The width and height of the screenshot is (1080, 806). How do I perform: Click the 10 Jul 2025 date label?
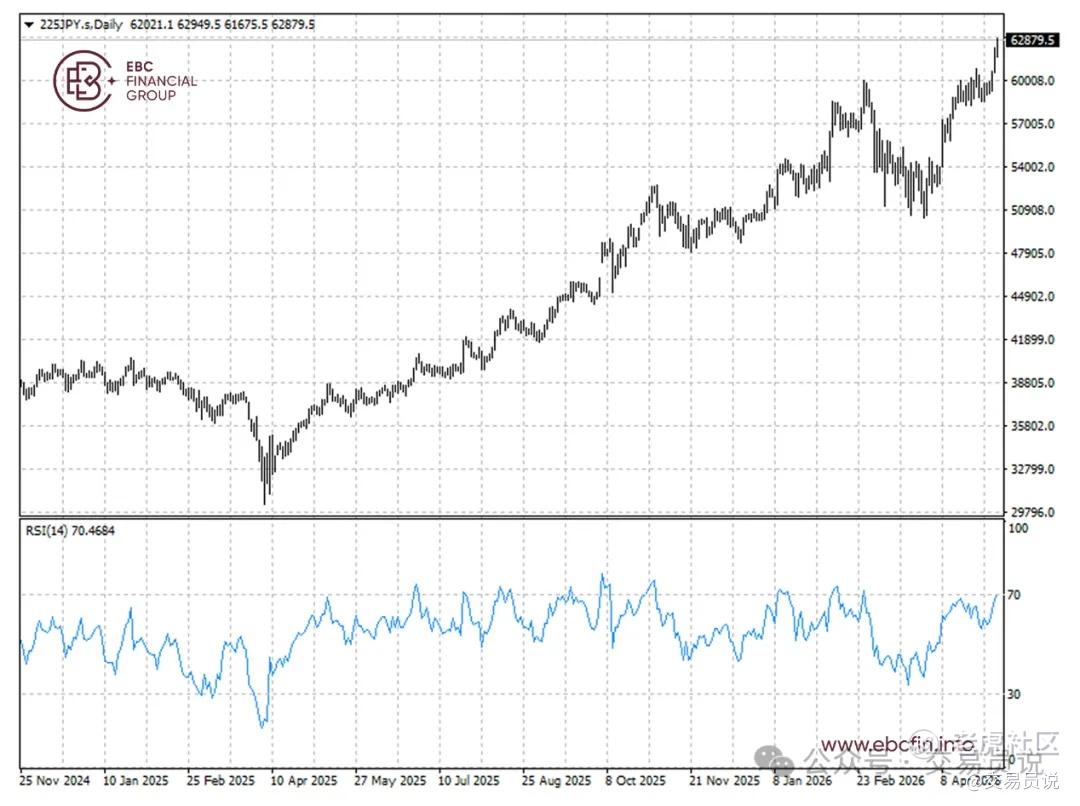468,781
